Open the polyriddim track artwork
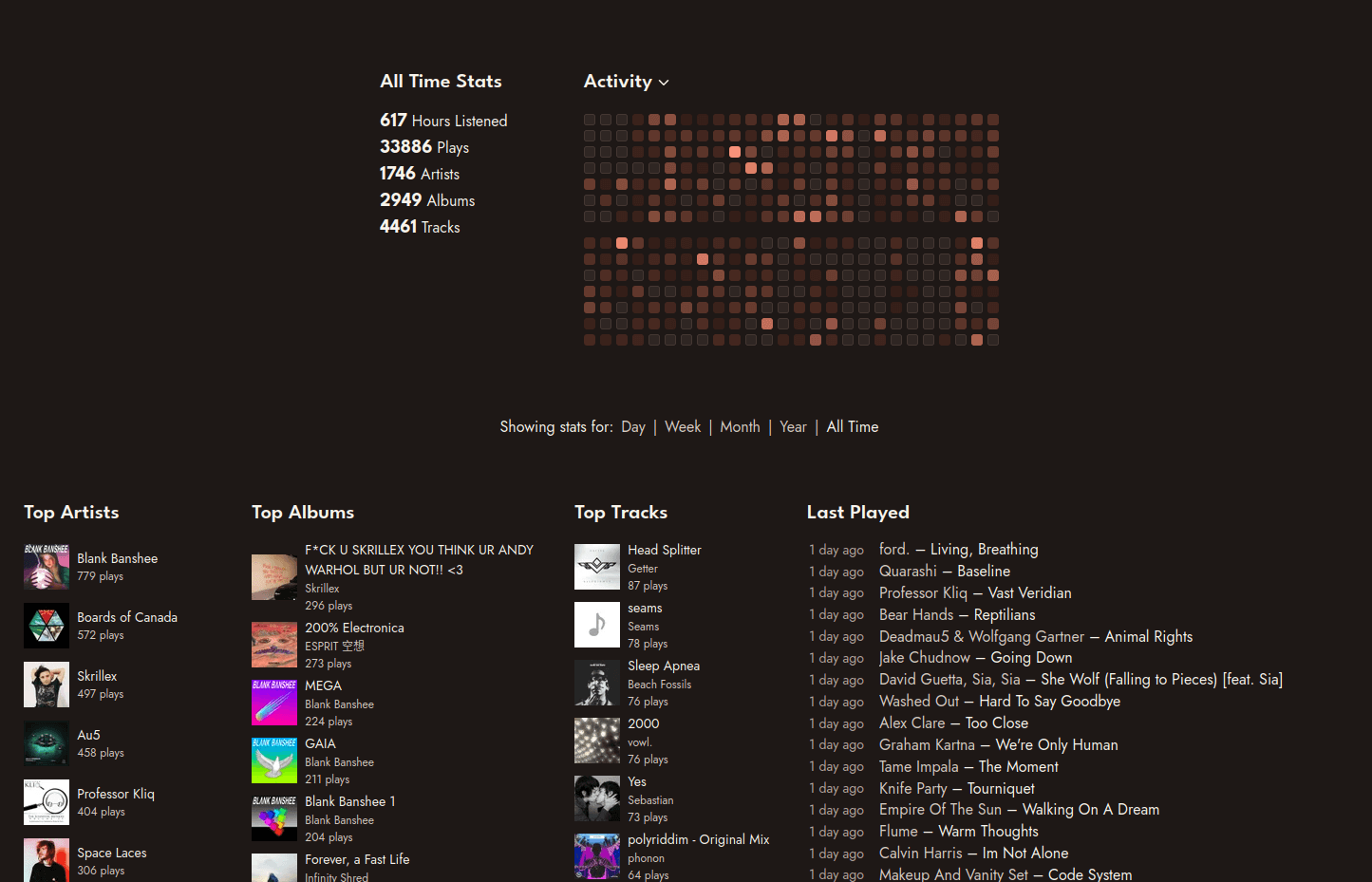 point(597,855)
